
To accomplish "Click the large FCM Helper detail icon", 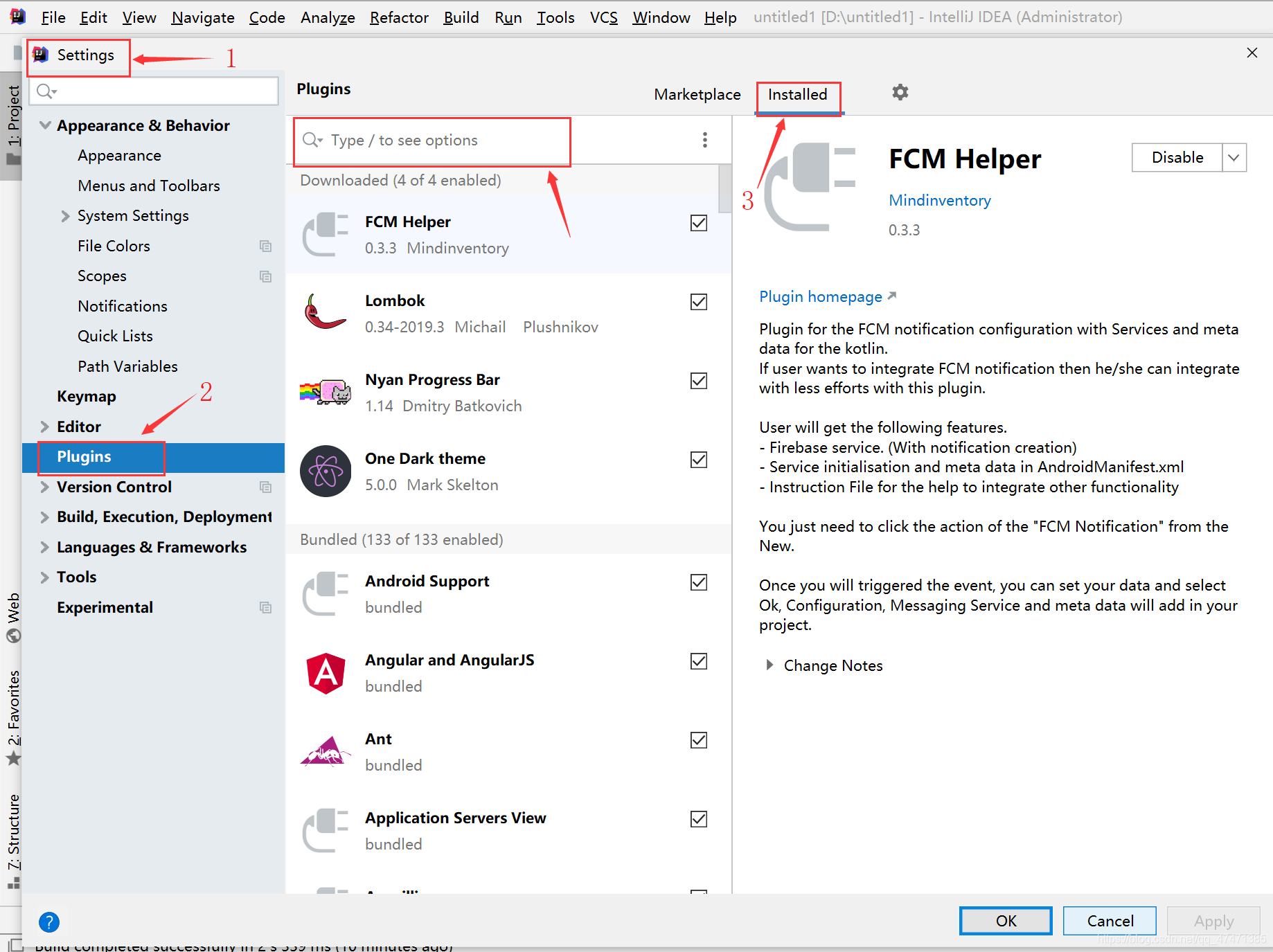I will tap(810, 186).
